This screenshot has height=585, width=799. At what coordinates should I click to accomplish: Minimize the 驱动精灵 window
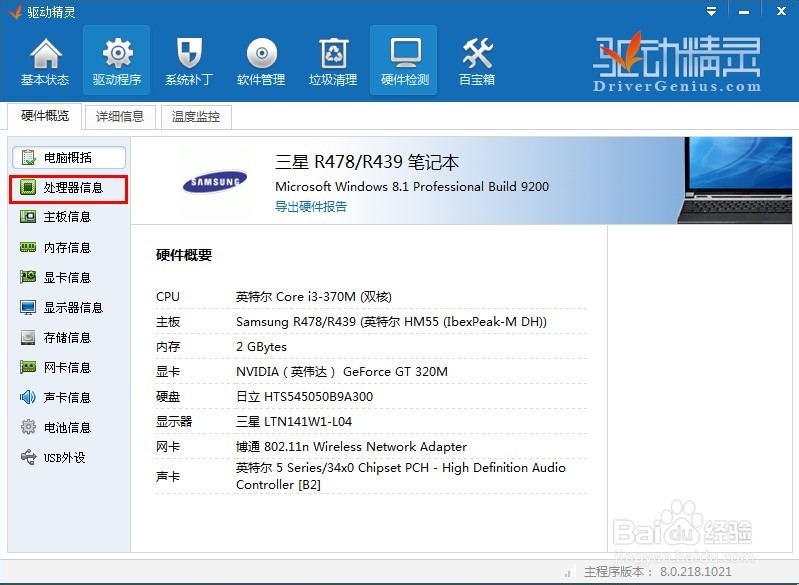pos(744,12)
